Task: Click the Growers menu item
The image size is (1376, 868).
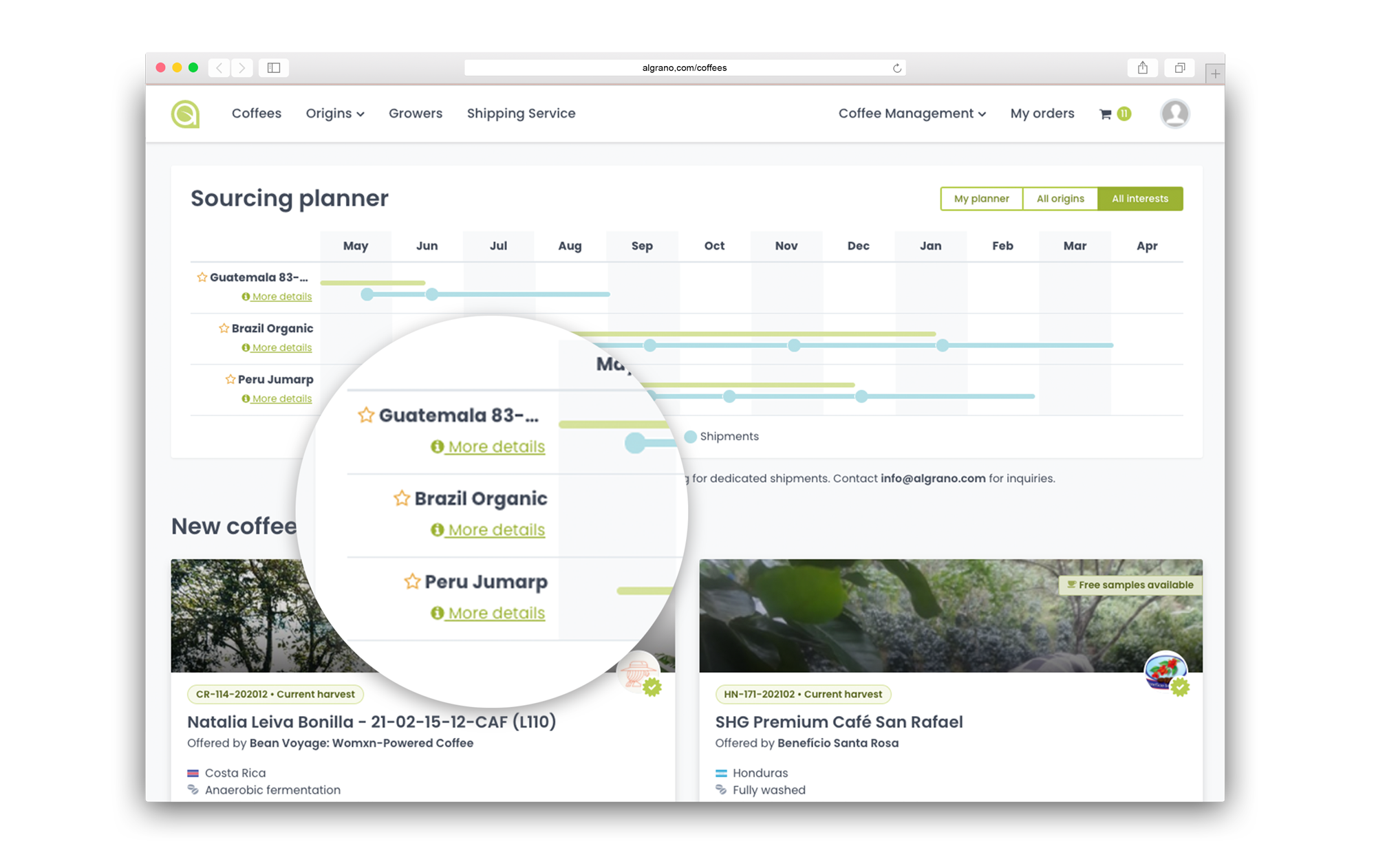Action: tap(415, 113)
